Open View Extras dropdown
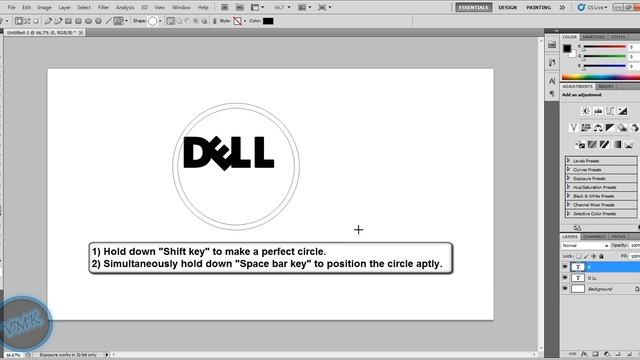 click(257, 7)
